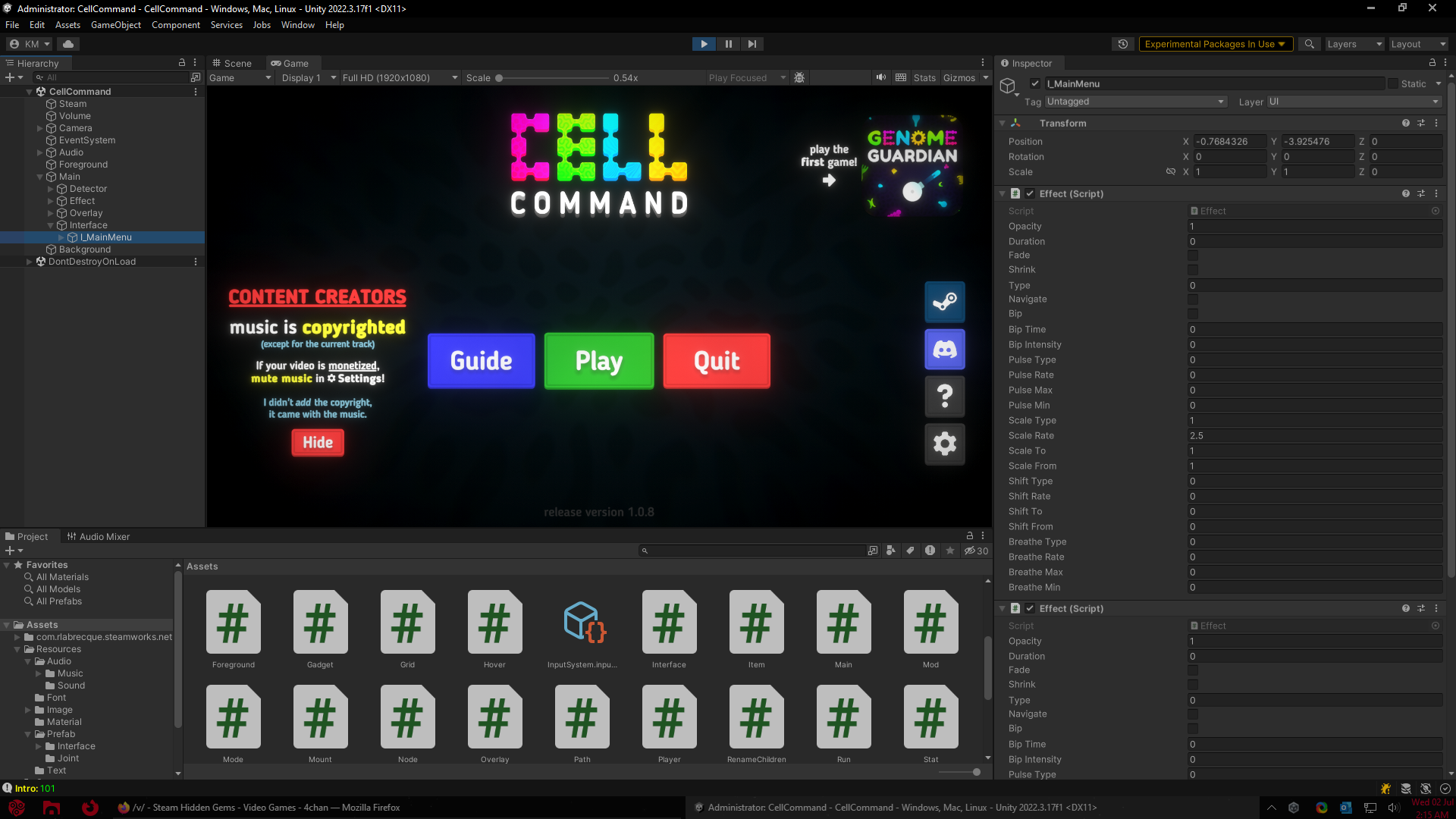Click Experimental Packages In Use button

point(1215,44)
